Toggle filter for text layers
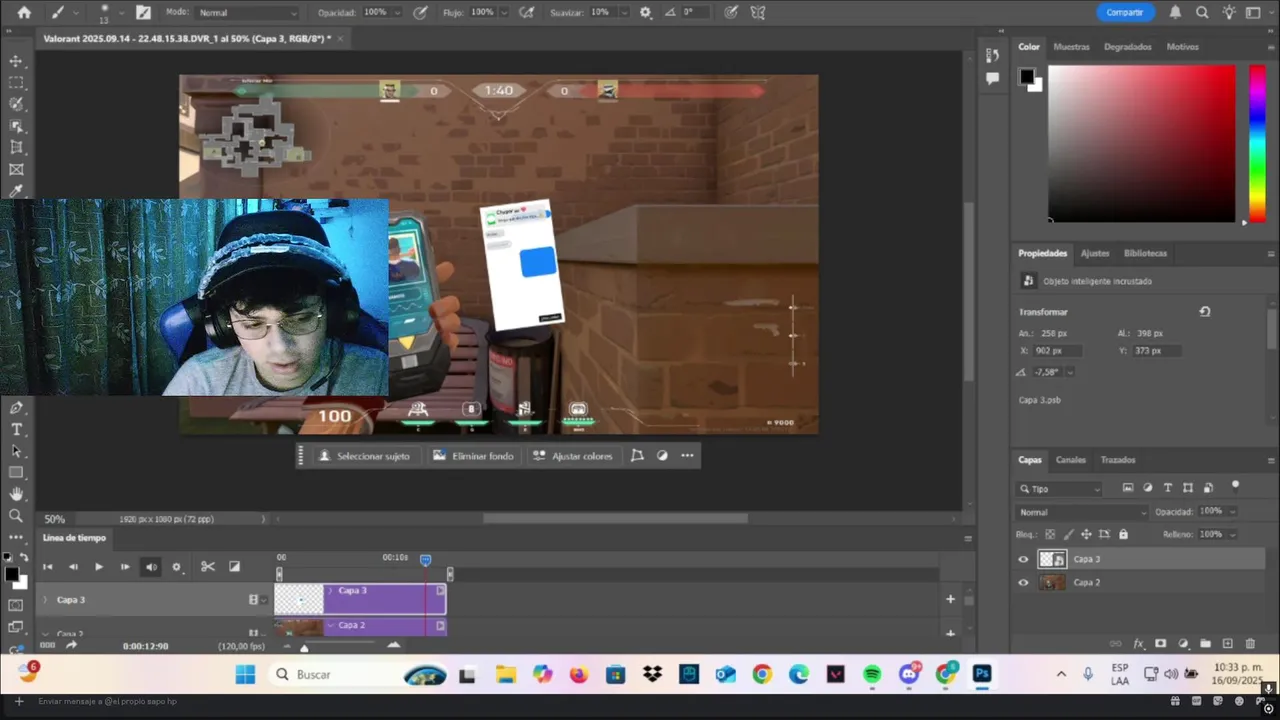The width and height of the screenshot is (1280, 720). (x=1168, y=488)
